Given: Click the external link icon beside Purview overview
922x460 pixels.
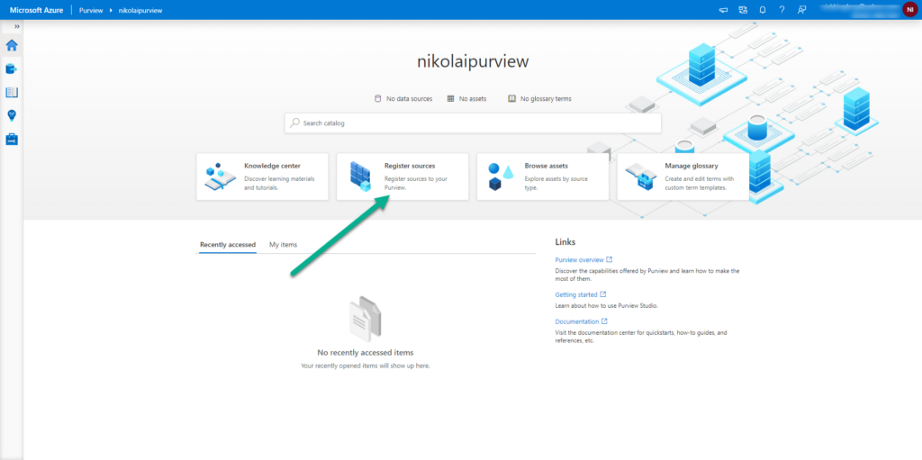Looking at the screenshot, I should pos(609,259).
